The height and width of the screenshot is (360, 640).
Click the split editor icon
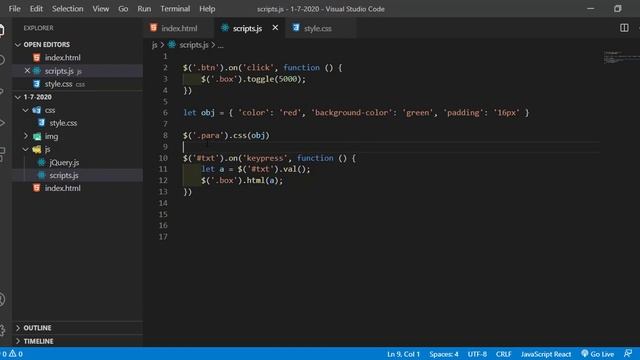[x=624, y=28]
